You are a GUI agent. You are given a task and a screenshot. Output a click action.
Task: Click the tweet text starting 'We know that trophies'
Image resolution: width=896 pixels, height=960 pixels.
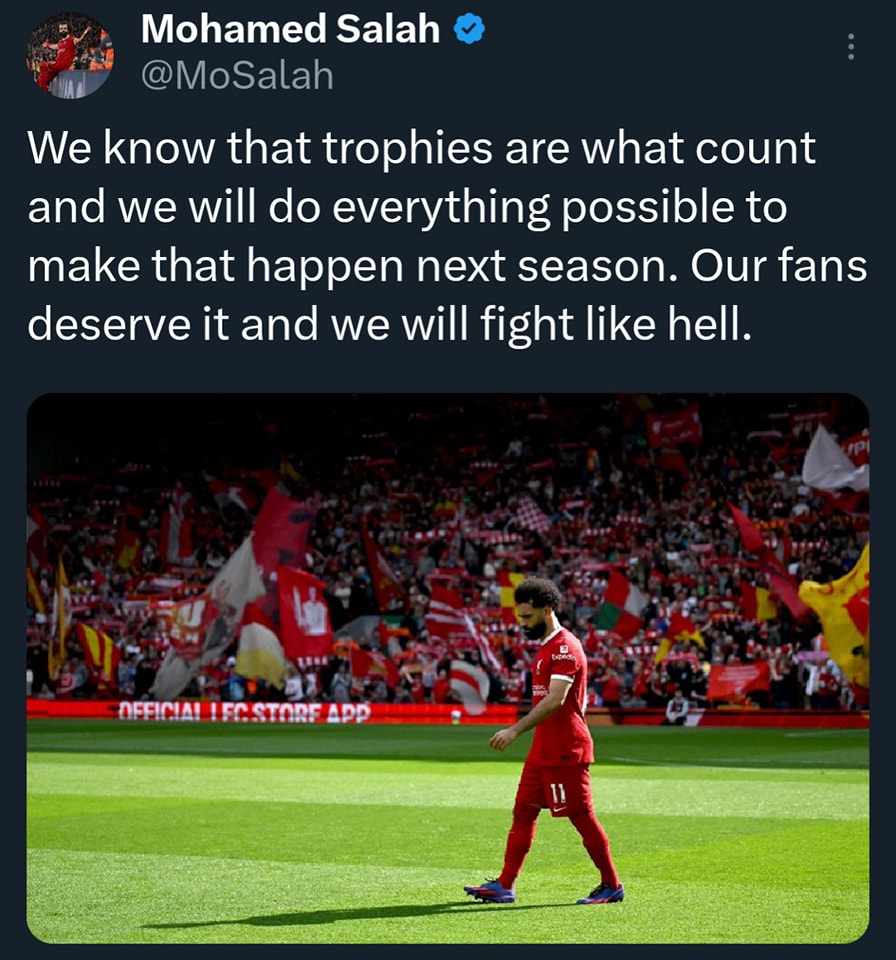pyautogui.click(x=447, y=236)
